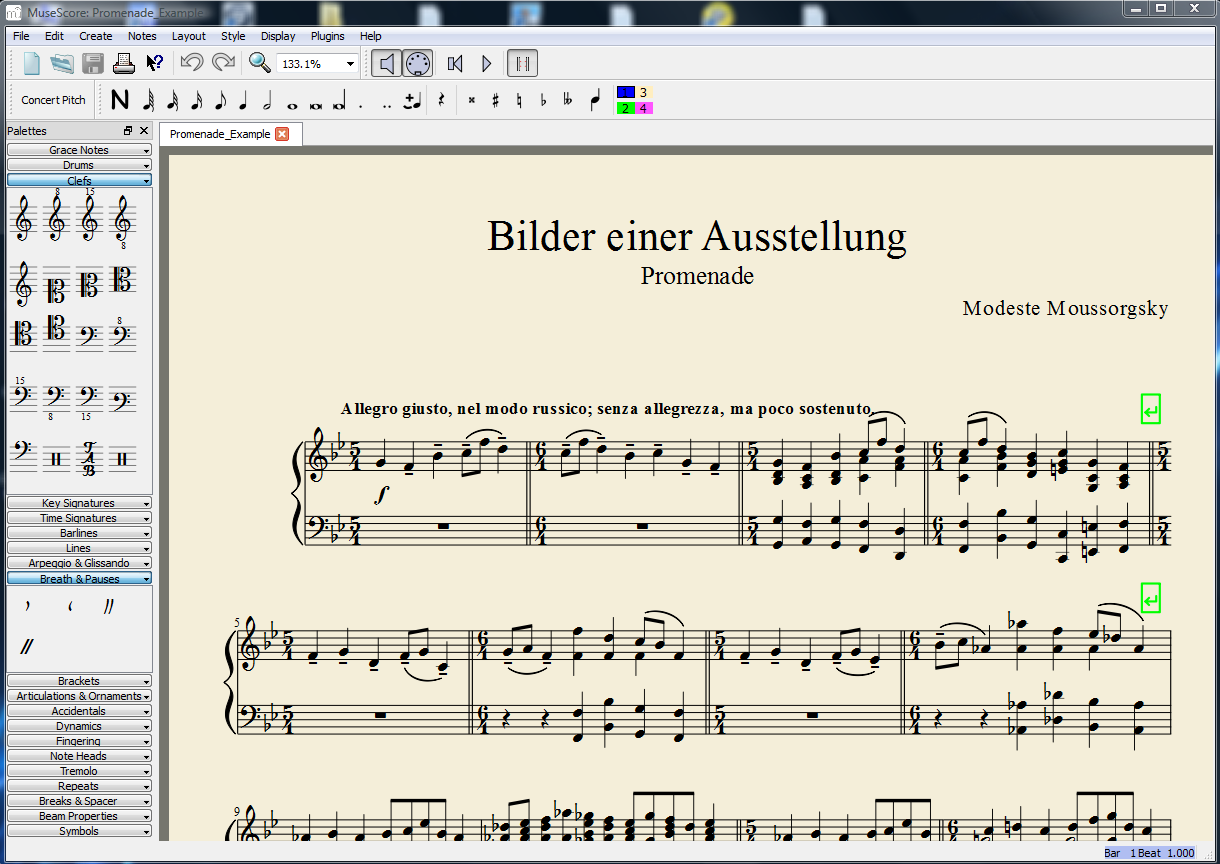Apply a natural accidental

[519, 100]
